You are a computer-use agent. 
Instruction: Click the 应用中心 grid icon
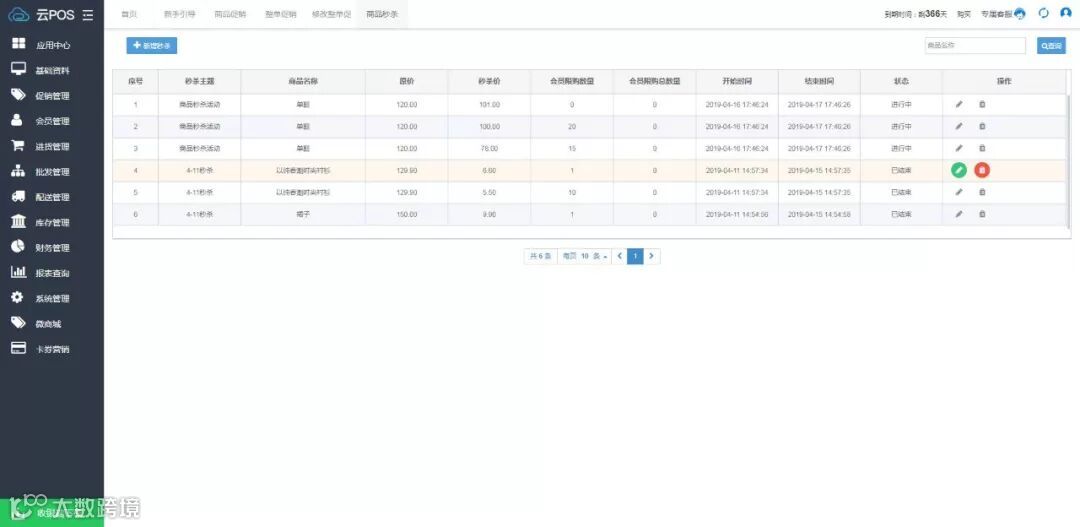coord(19,45)
